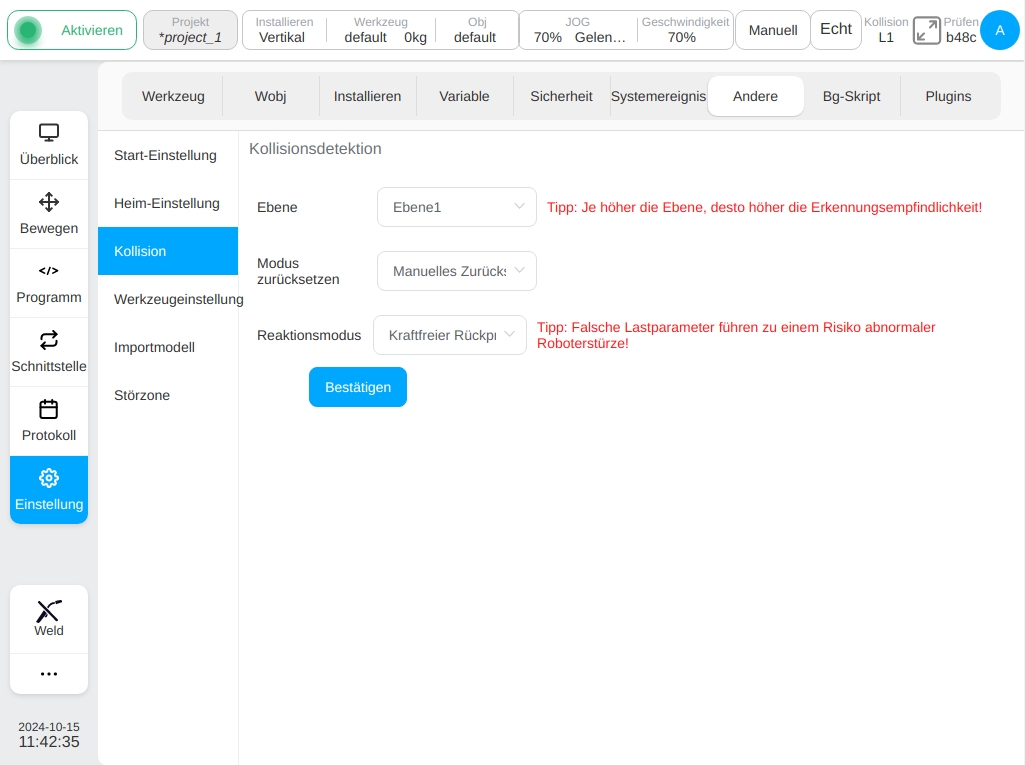Open the three-dots more menu
The height and width of the screenshot is (765, 1025).
[48, 673]
